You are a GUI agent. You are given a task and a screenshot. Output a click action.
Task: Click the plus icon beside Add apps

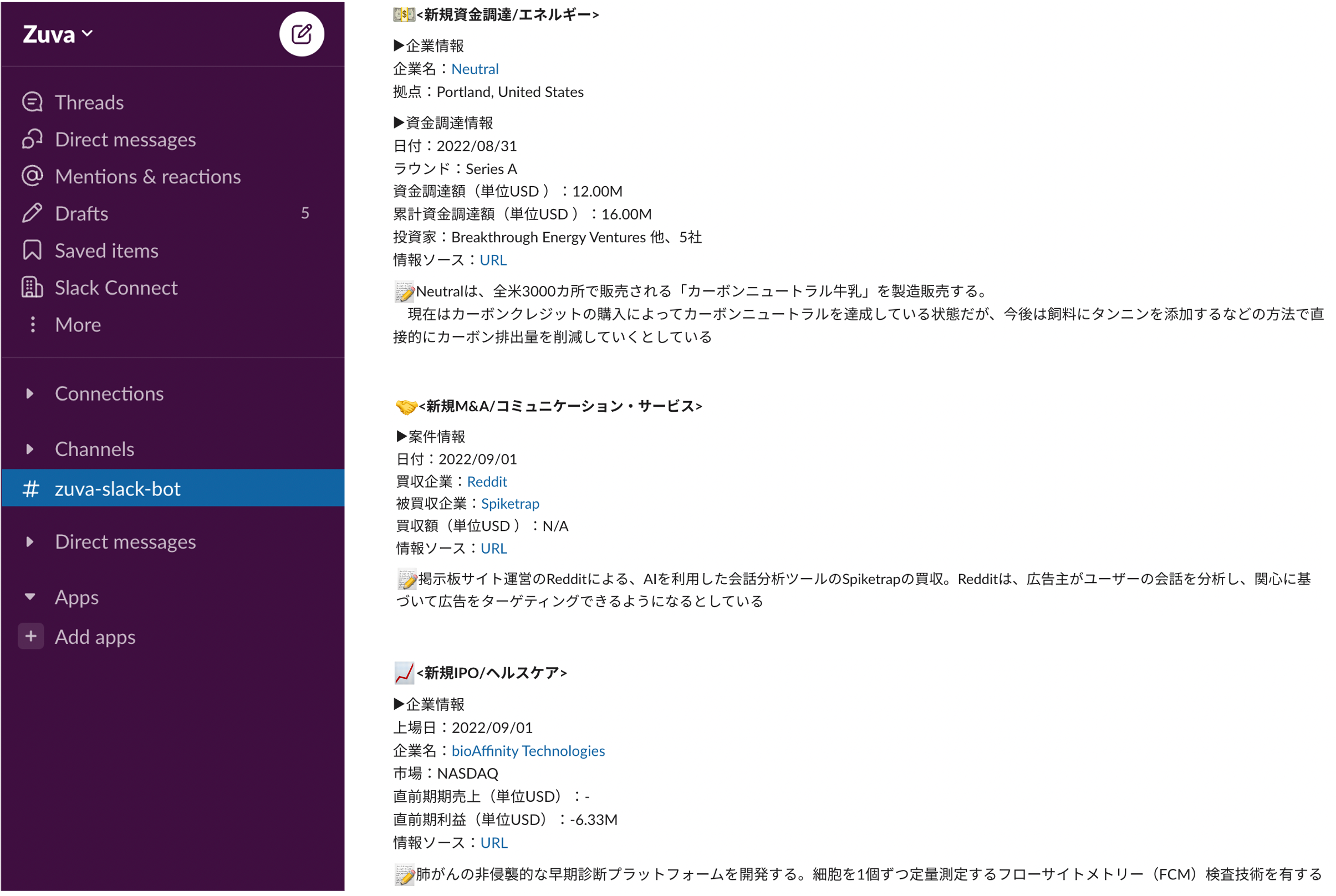click(31, 637)
